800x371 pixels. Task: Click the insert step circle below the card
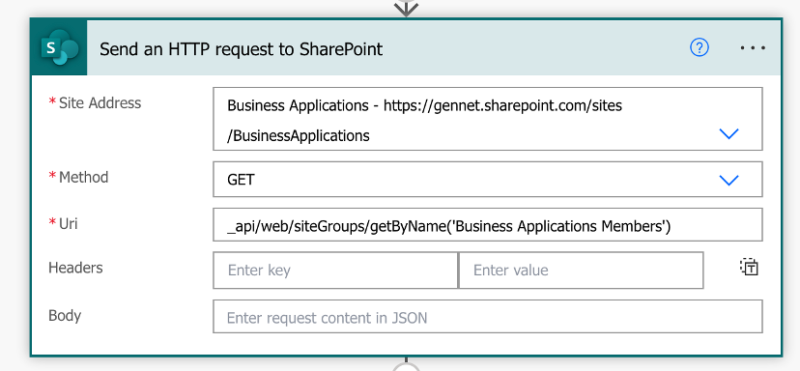(x=406, y=367)
